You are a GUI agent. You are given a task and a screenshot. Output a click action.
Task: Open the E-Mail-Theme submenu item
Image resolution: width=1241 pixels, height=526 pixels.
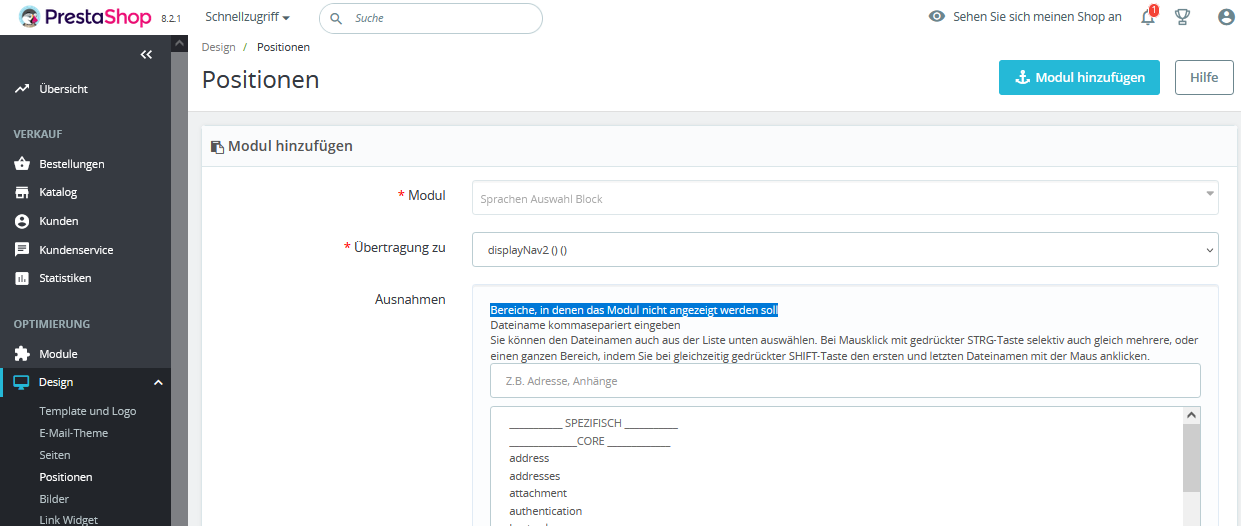pos(73,433)
